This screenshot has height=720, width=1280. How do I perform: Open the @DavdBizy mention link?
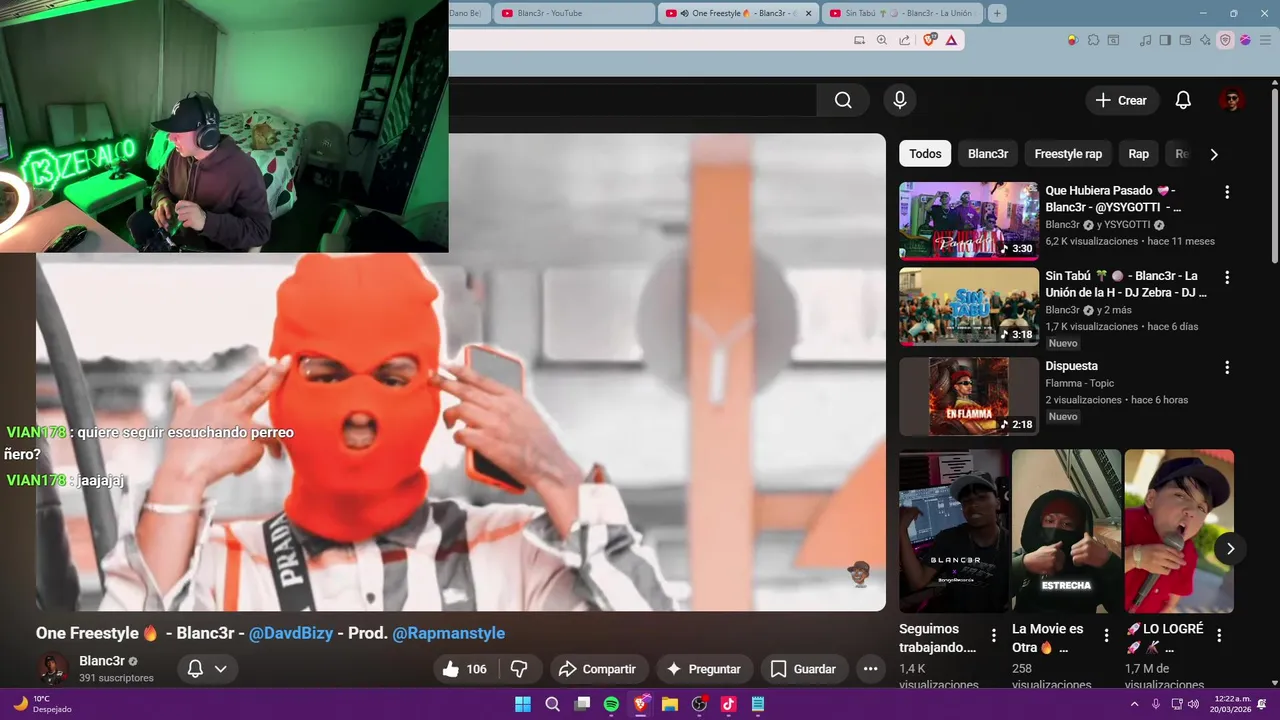pyautogui.click(x=291, y=633)
